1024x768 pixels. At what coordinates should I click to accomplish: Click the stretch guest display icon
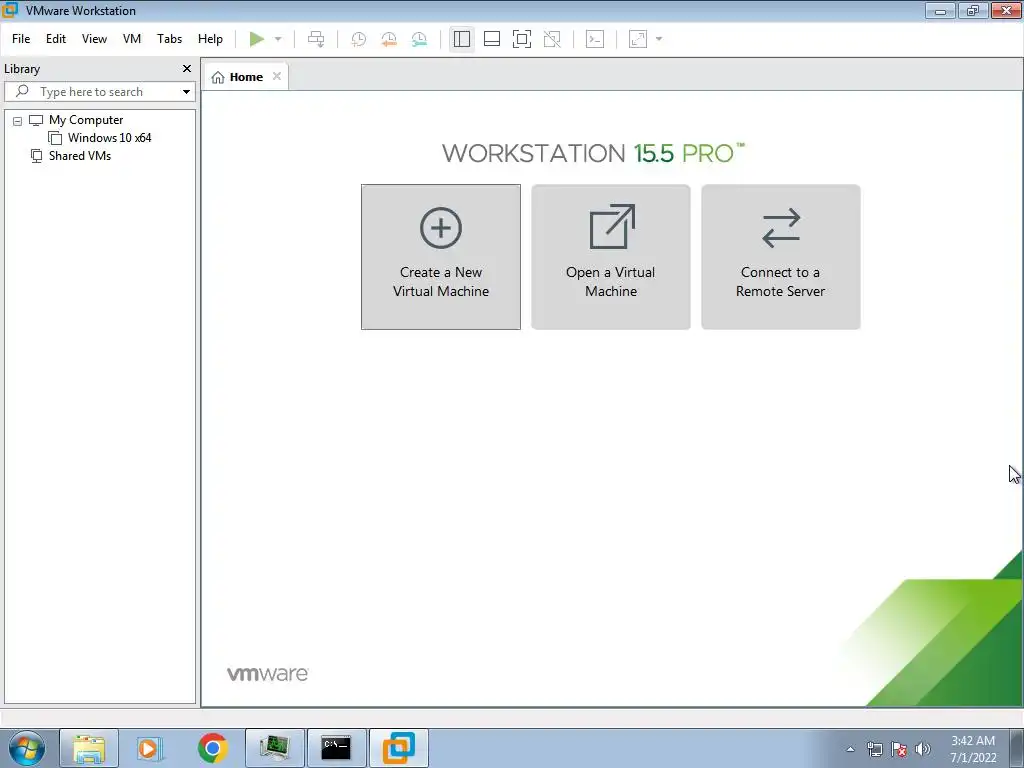point(638,39)
